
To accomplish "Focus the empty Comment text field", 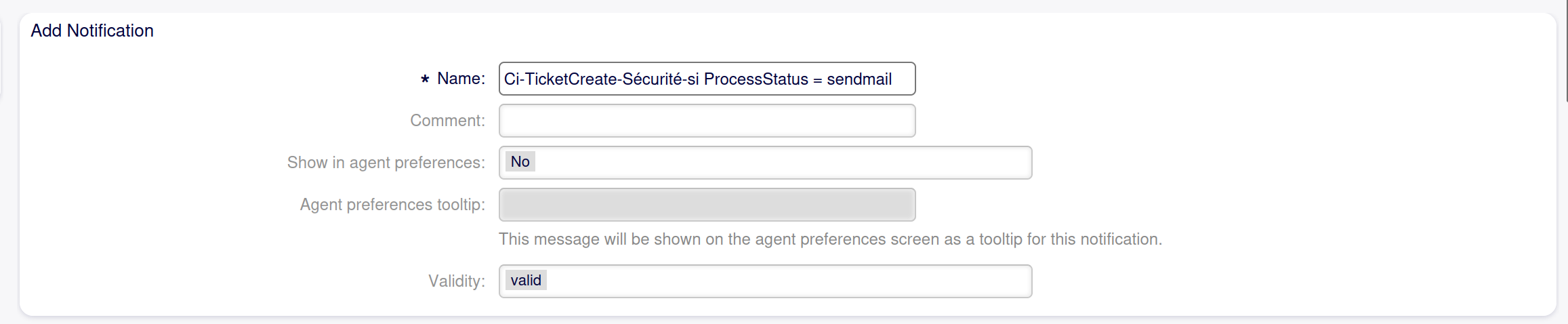I will click(x=707, y=121).
